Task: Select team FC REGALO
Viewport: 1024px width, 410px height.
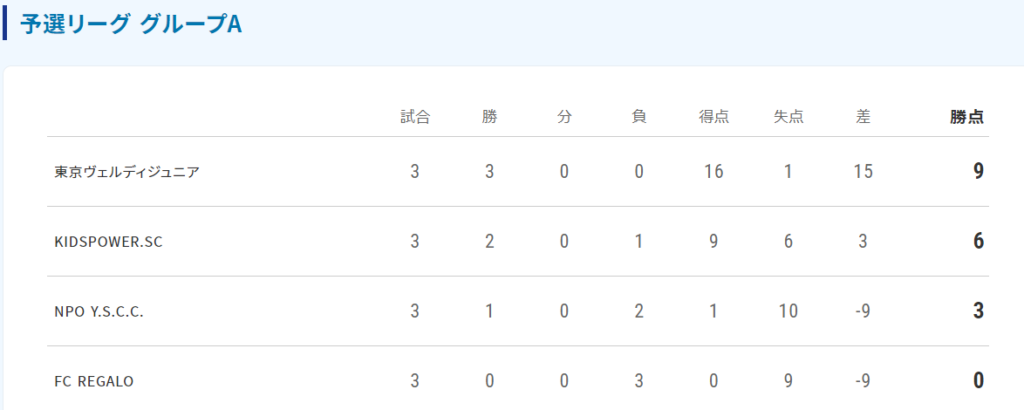Action: coord(94,381)
